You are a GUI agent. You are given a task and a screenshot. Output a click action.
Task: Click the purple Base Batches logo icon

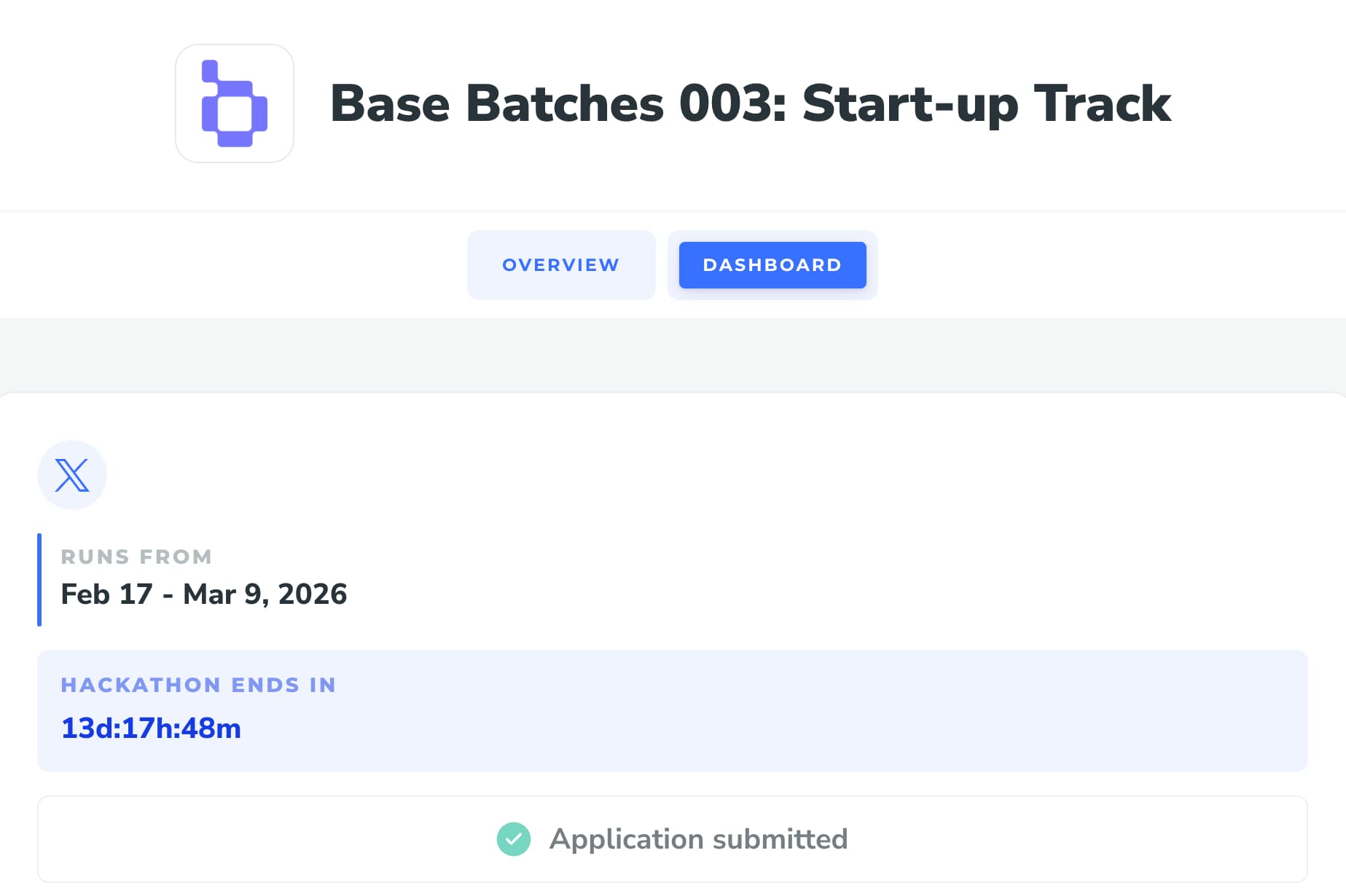(x=234, y=103)
